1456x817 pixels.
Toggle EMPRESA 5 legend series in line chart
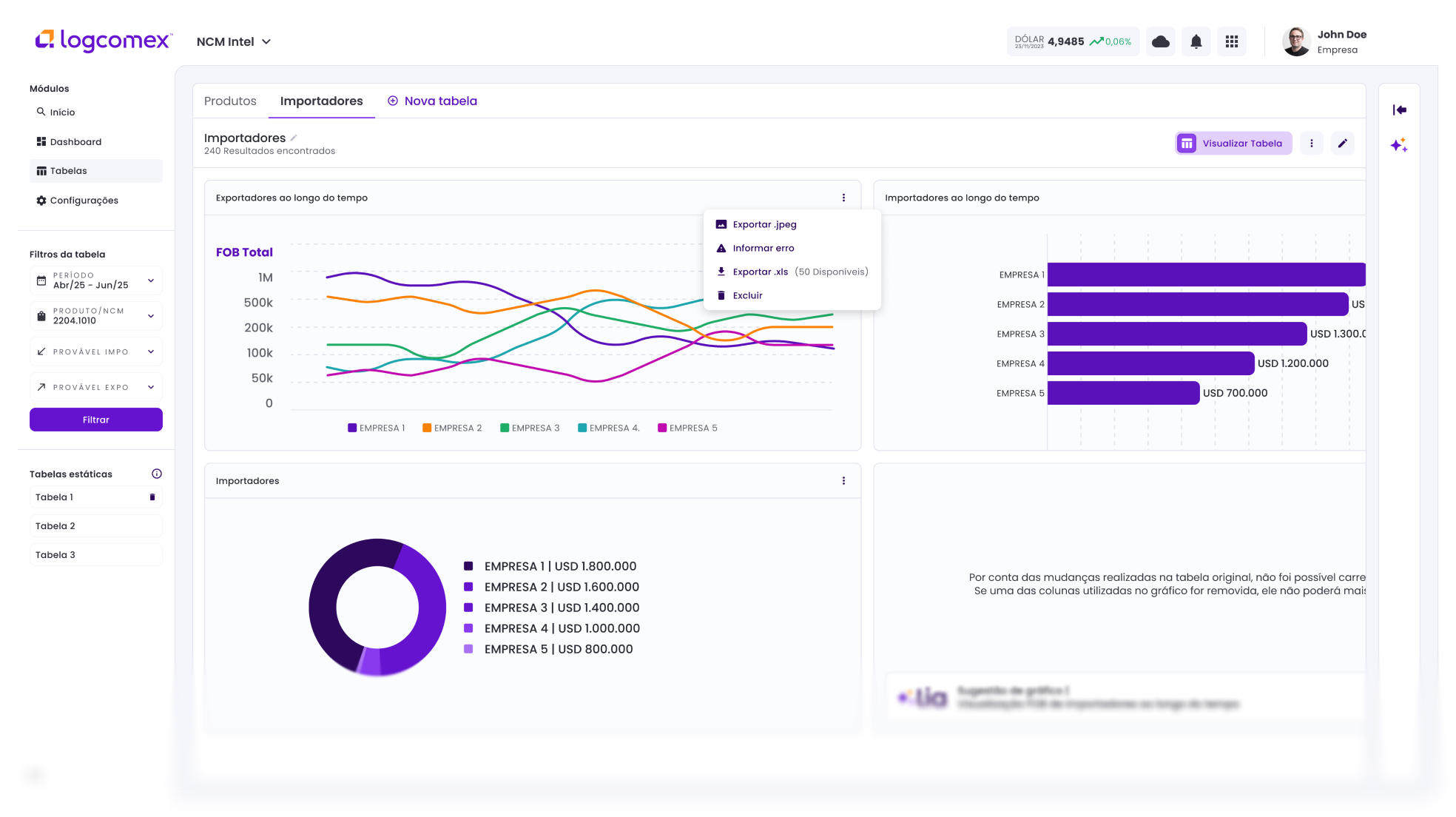(x=687, y=428)
